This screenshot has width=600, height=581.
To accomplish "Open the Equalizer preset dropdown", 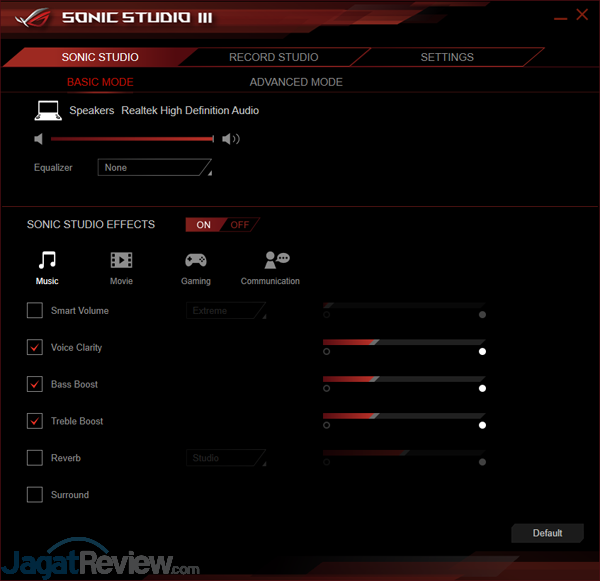I will 155,167.
